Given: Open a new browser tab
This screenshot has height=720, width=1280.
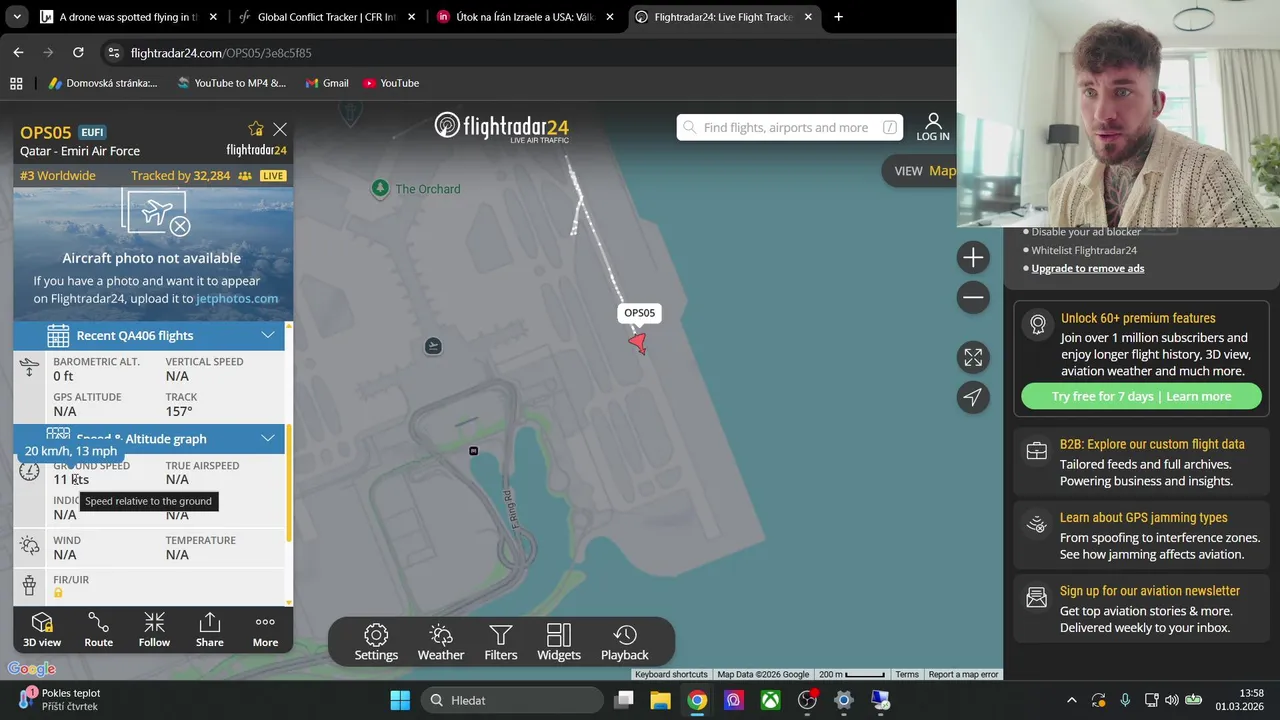Looking at the screenshot, I should pyautogui.click(x=838, y=17).
